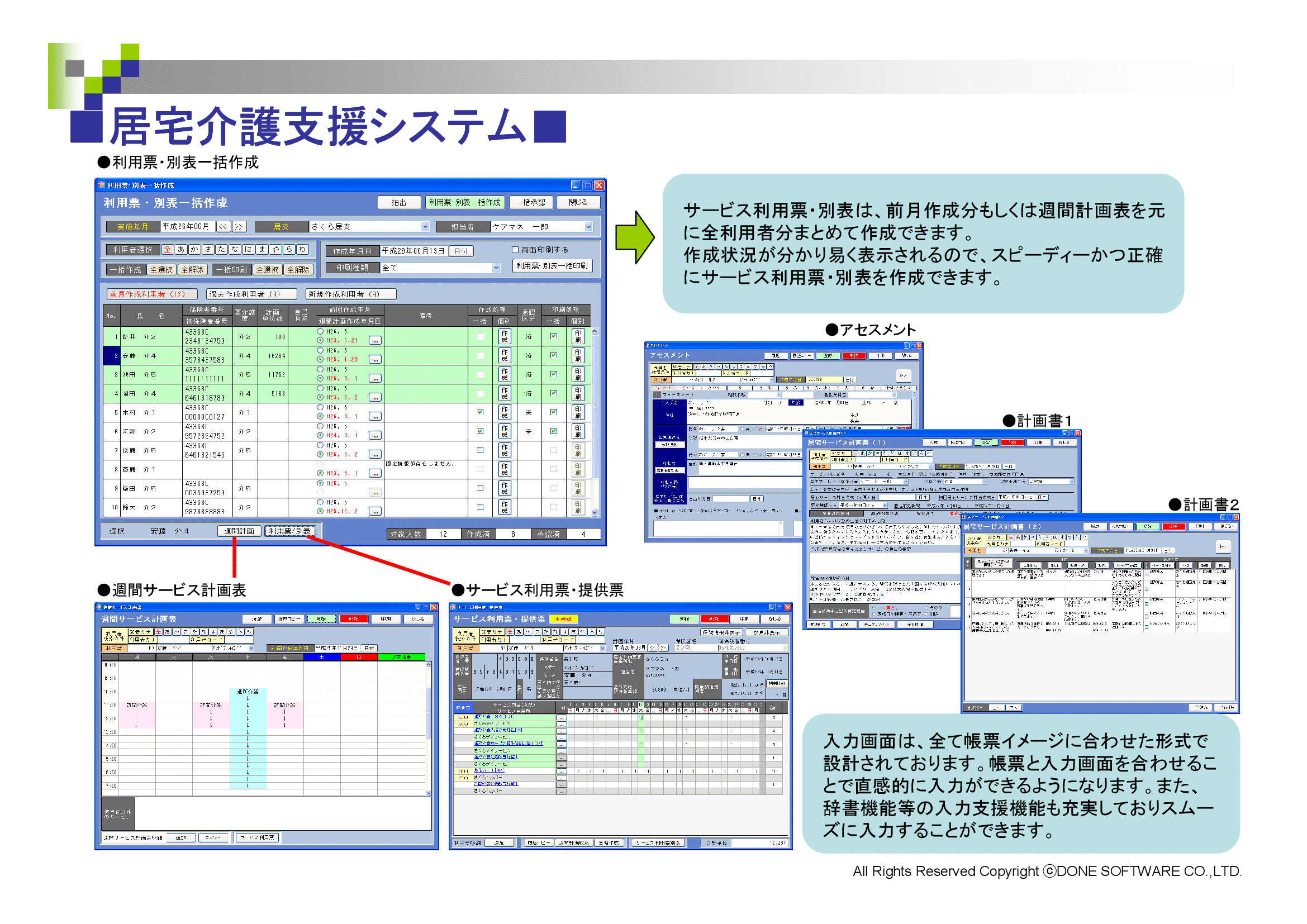Viewport: 1307px width, 924px height.
Task: Check 作成一括 checkbox for row 7 後藤
Action: click(x=481, y=450)
